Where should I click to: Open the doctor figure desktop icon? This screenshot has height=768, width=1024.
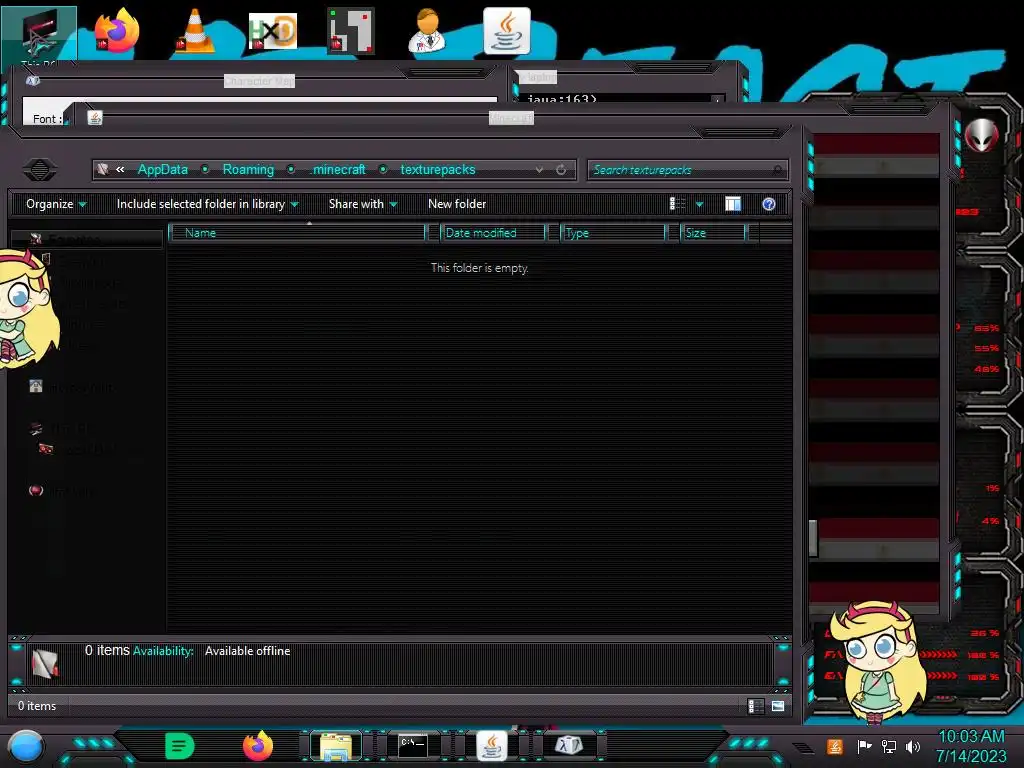click(428, 31)
